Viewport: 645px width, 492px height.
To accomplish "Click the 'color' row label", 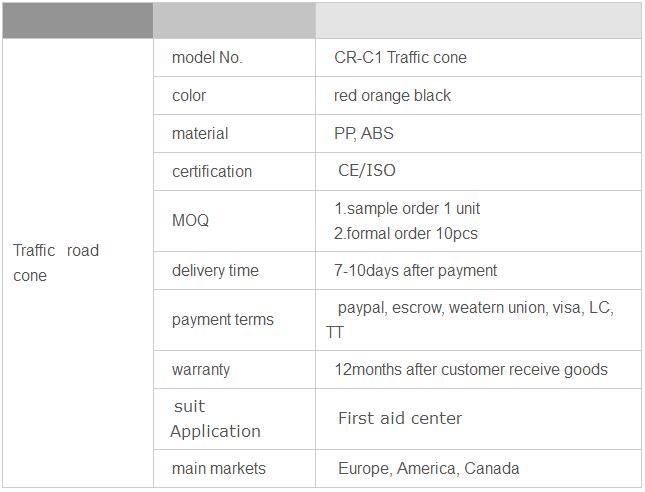I will (189, 95).
